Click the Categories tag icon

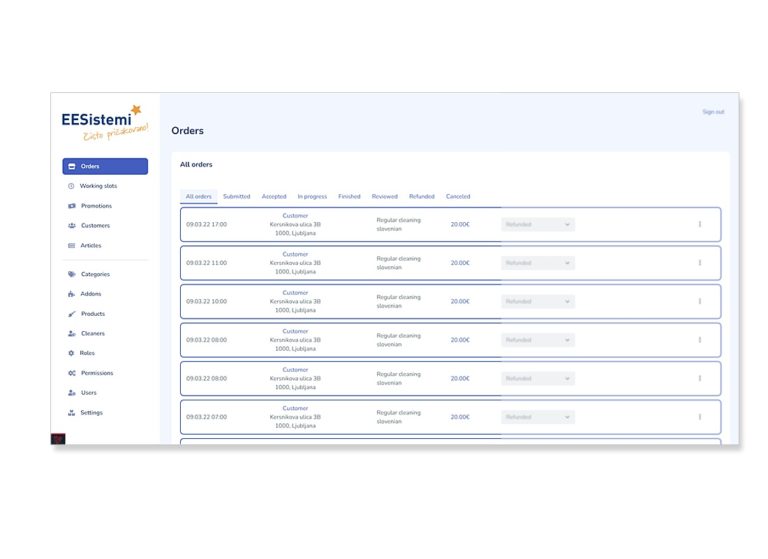coord(72,274)
